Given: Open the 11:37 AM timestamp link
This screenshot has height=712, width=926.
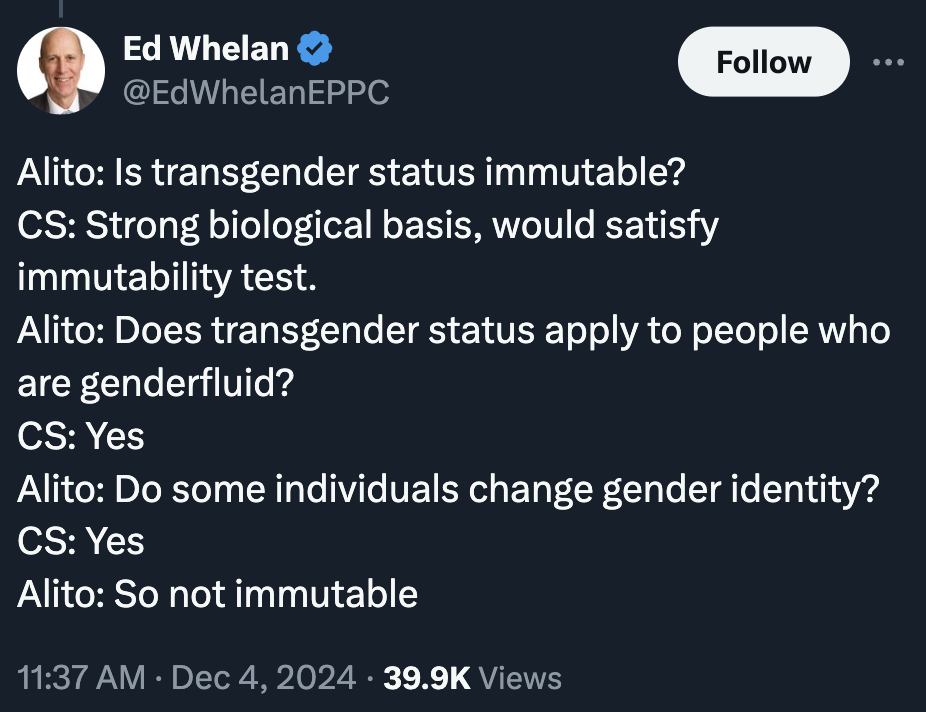Looking at the screenshot, I should click(x=81, y=677).
